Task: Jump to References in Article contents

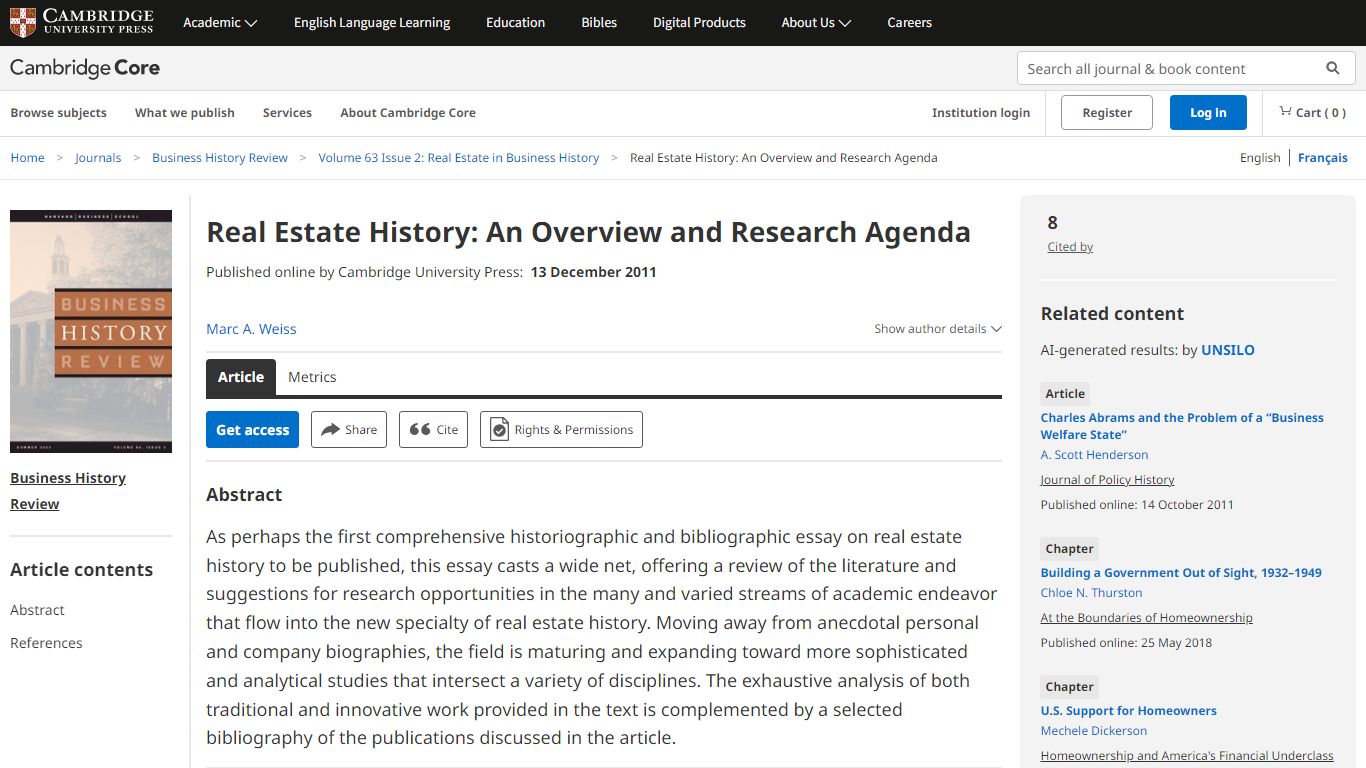Action: 46,643
